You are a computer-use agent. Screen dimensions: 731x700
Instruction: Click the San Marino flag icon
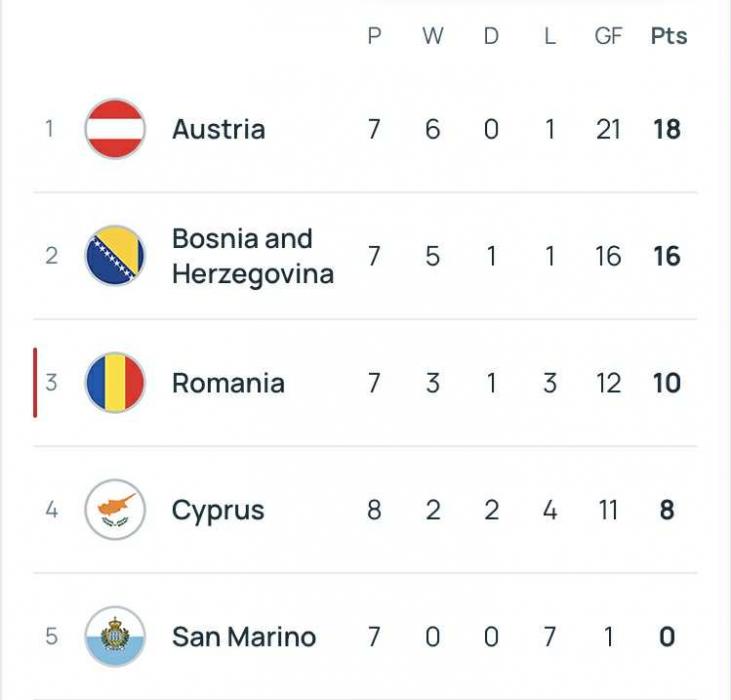[x=115, y=637]
